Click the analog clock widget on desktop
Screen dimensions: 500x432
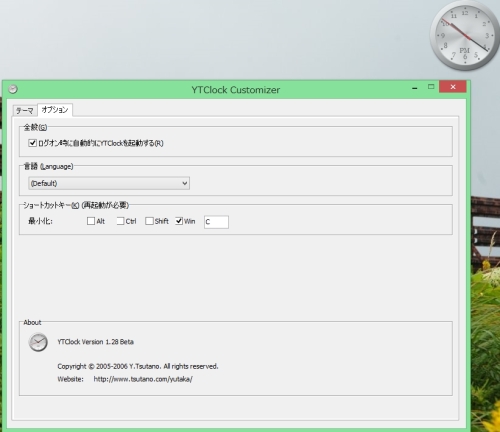(x=465, y=36)
